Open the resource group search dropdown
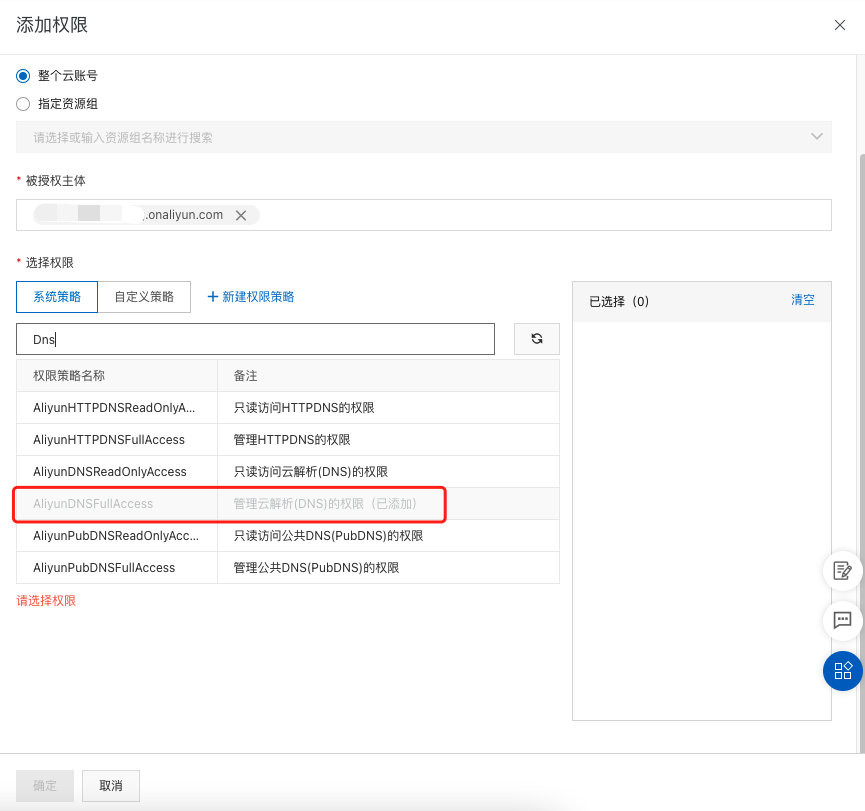The width and height of the screenshot is (865, 811). (x=424, y=137)
